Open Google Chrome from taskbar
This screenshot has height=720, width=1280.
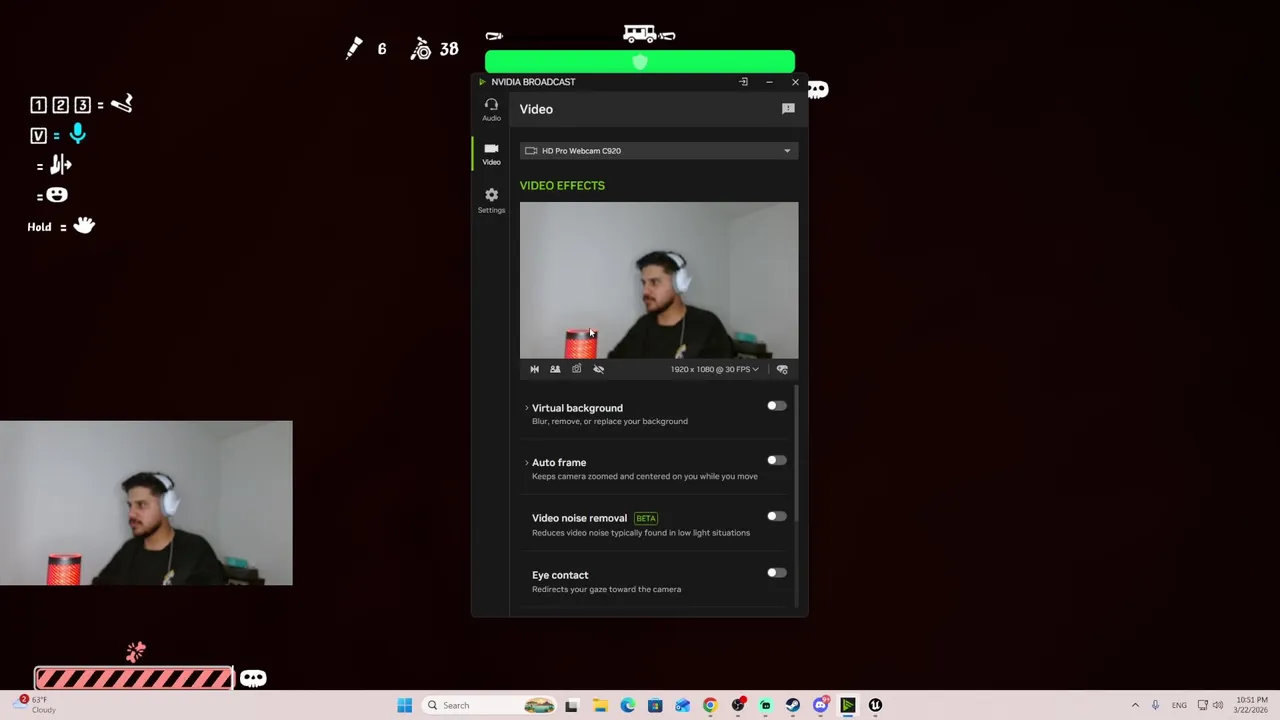pos(710,705)
